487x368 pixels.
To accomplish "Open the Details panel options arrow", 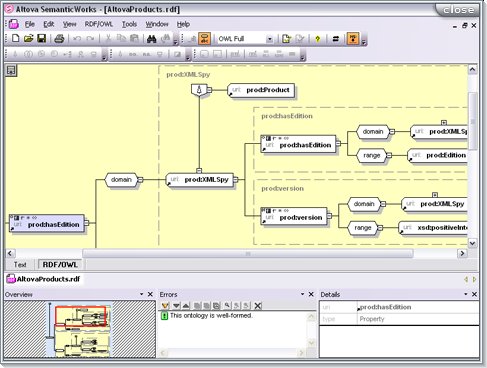I will tap(466, 294).
